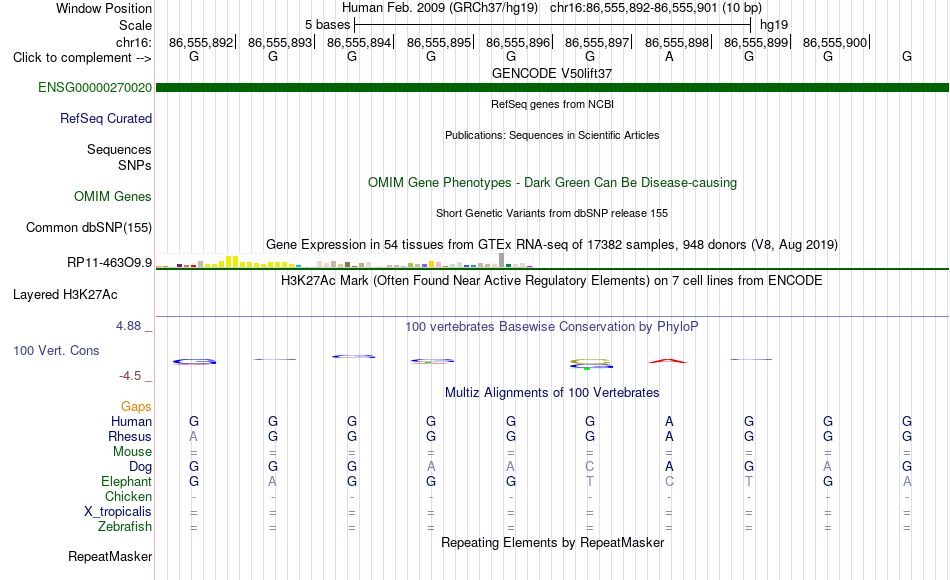Open the OMIM Genes track label
950x580 pixels.
pos(113,196)
